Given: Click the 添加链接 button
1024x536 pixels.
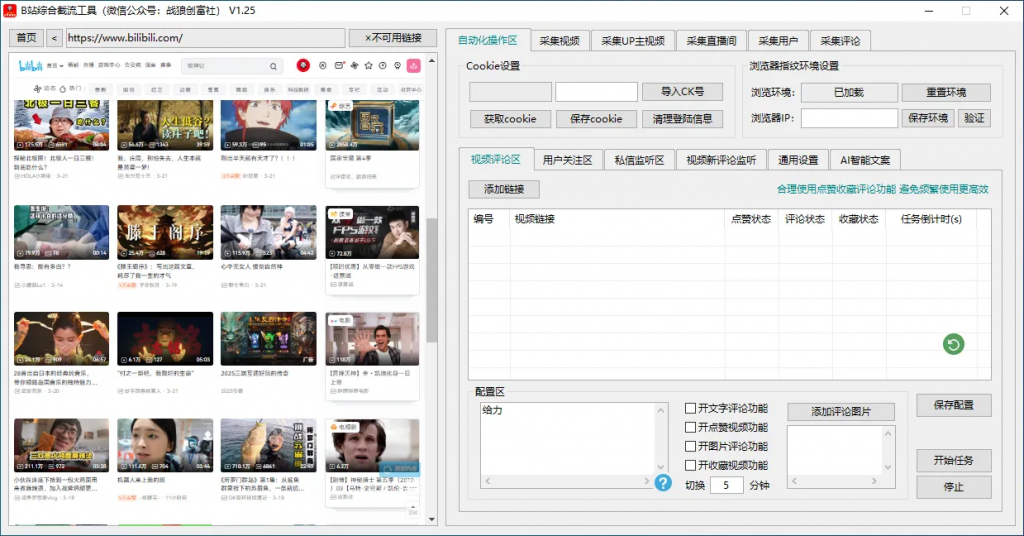Looking at the screenshot, I should pyautogui.click(x=504, y=189).
